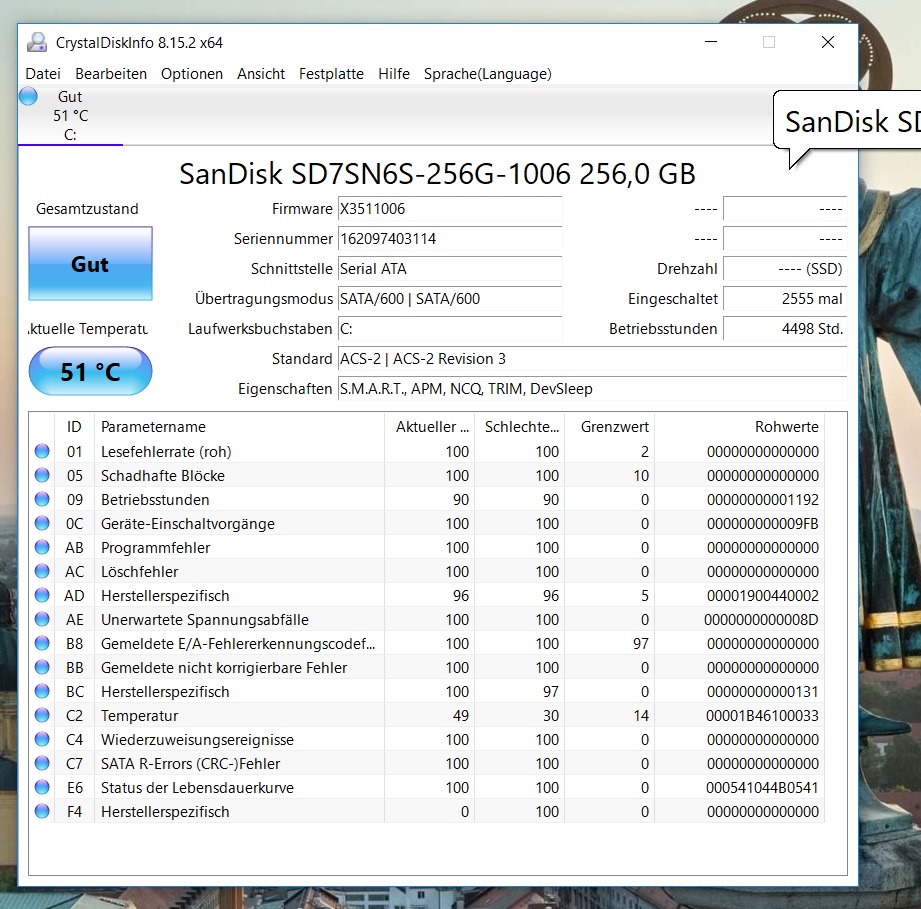Click the Laufwerksbuchstaben field C:
Viewport: 921px width, 909px height.
pyautogui.click(x=450, y=329)
